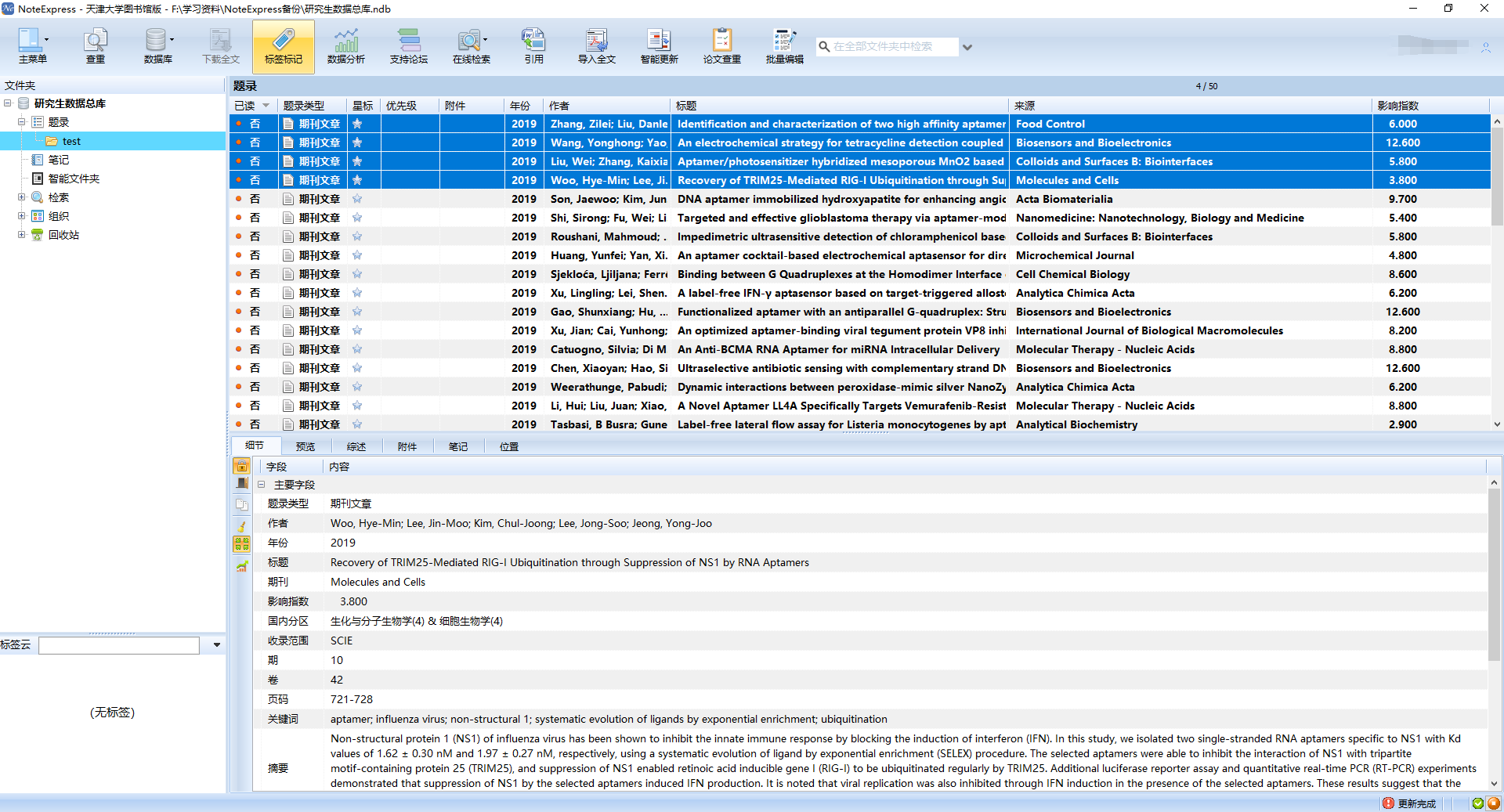Click the 智能更新 smart update tool
Image resolution: width=1504 pixels, height=812 pixels.
click(x=660, y=46)
